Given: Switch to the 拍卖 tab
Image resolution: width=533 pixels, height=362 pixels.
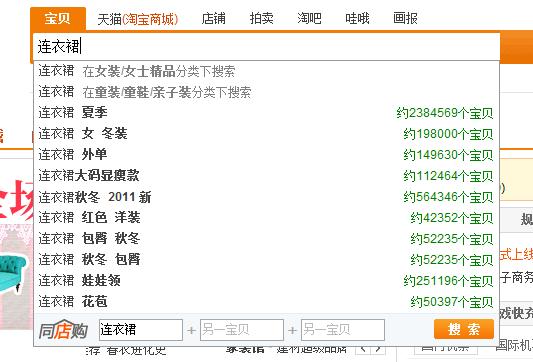Looking at the screenshot, I should (x=261, y=18).
